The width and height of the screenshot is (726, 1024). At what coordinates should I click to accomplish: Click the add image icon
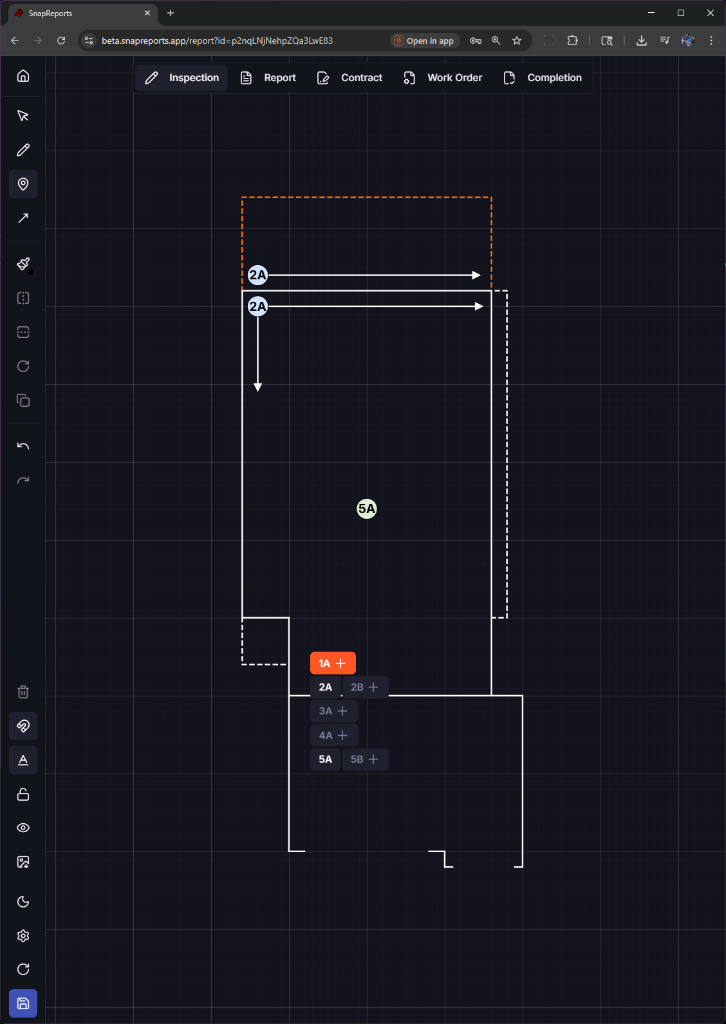pos(23,862)
